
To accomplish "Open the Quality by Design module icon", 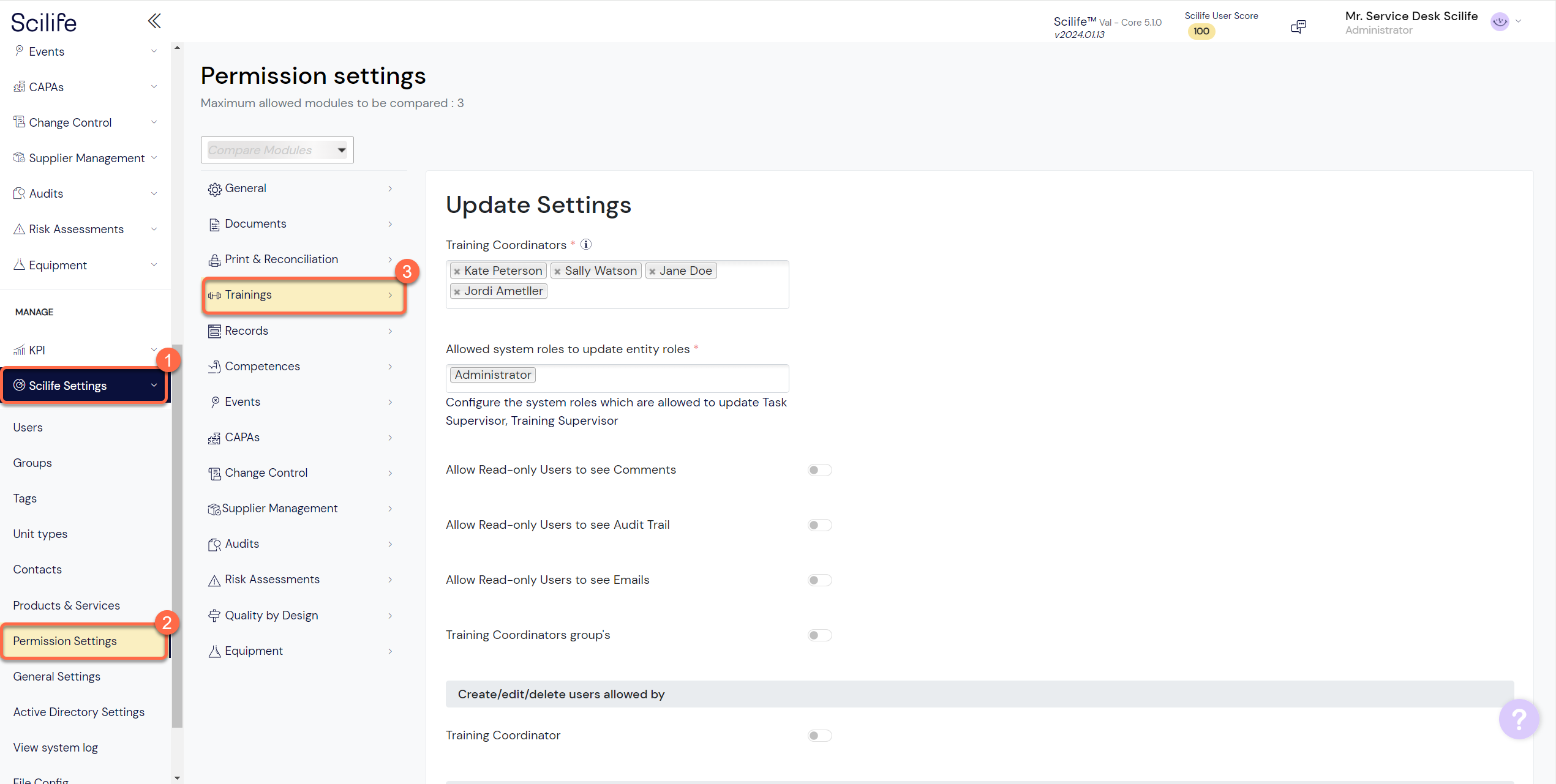I will [x=214, y=615].
